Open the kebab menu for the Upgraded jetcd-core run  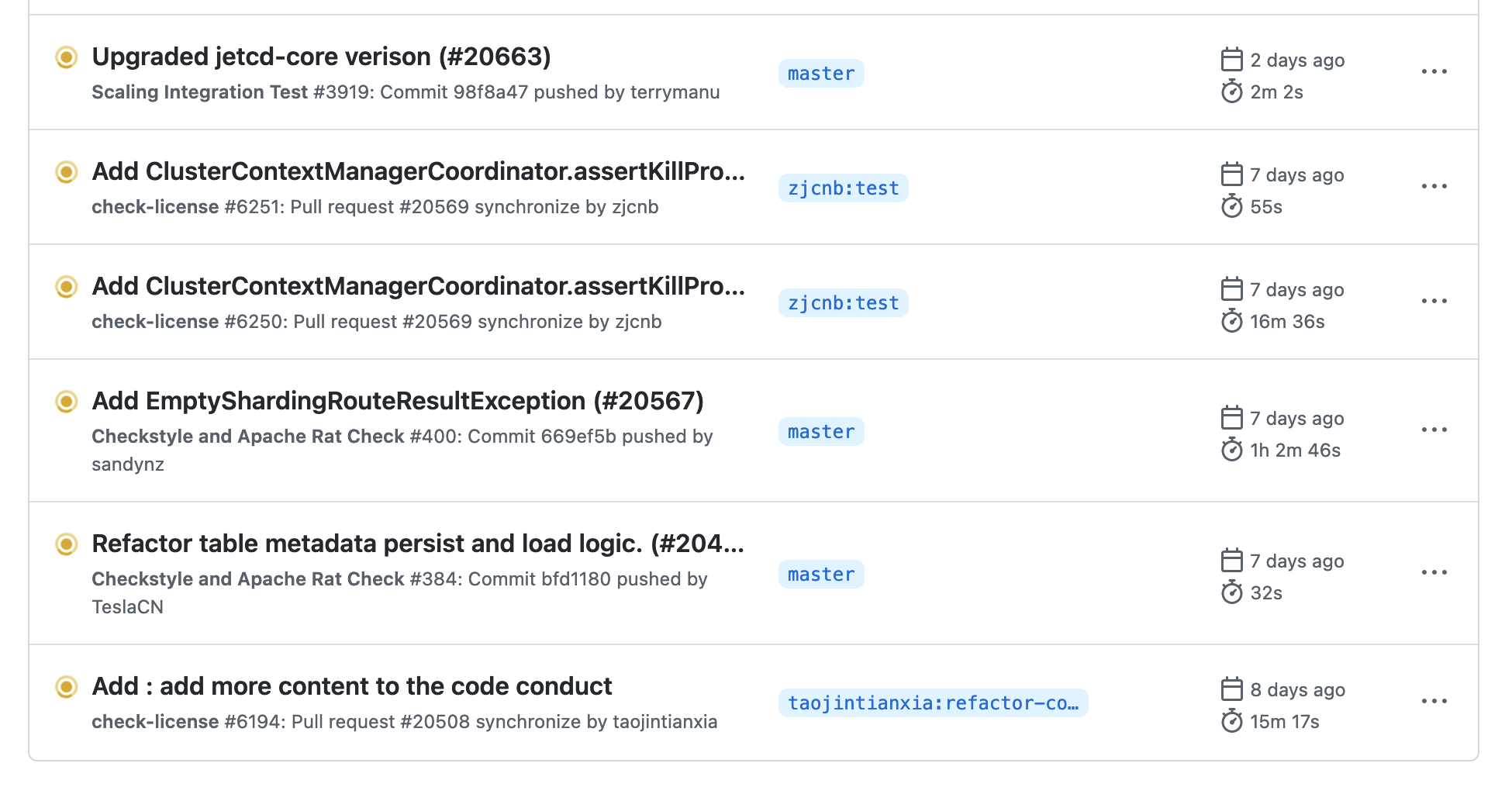click(x=1435, y=71)
